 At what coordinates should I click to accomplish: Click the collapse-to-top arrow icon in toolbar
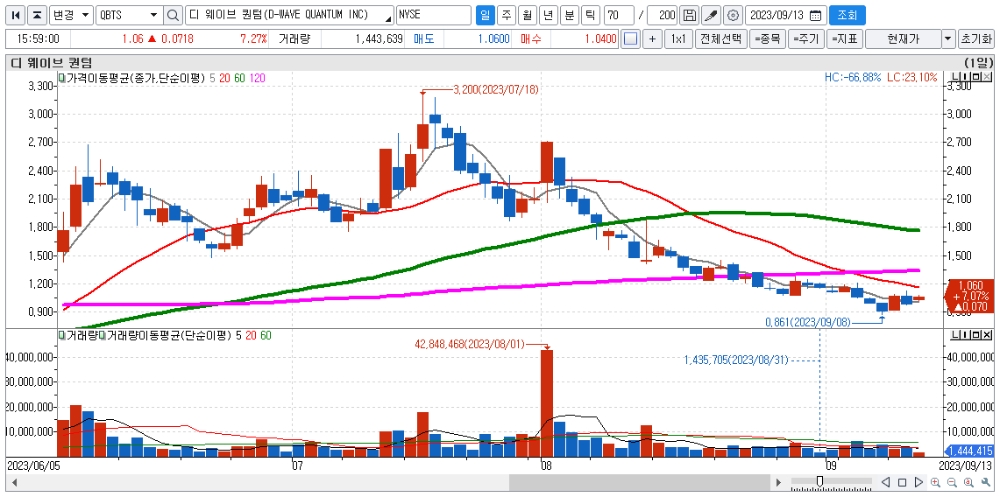[x=38, y=15]
